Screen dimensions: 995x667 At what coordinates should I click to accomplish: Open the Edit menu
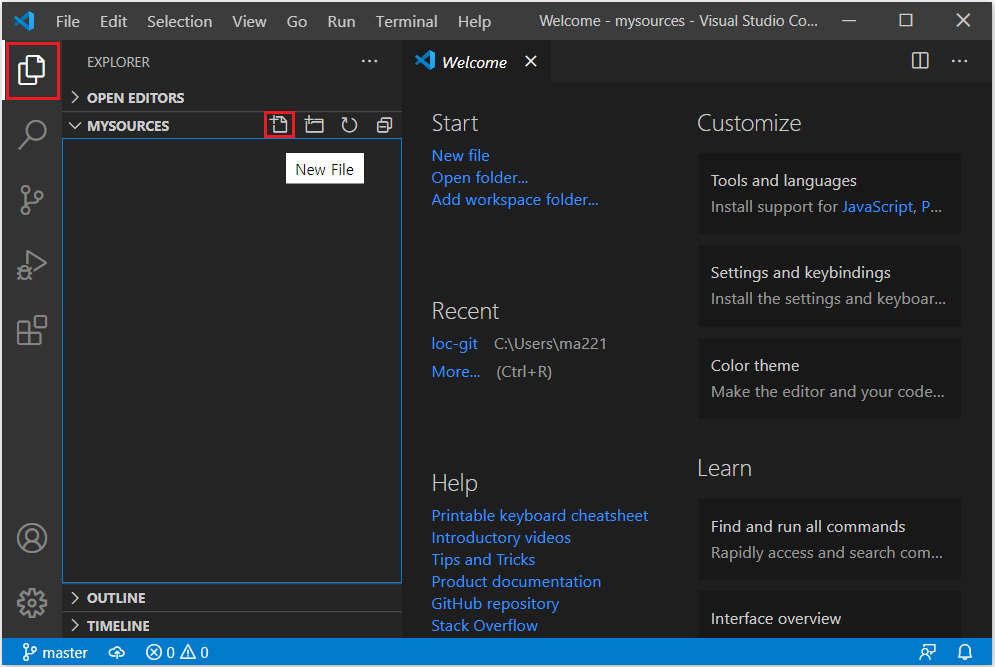point(114,22)
